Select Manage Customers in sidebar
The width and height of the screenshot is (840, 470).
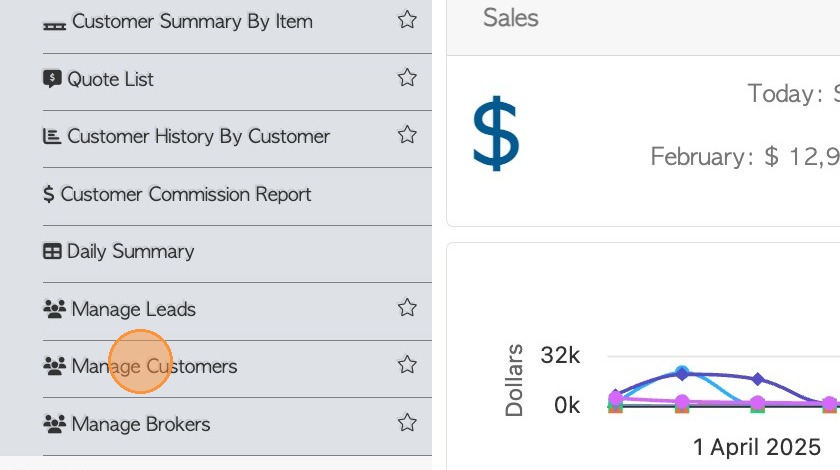154,366
